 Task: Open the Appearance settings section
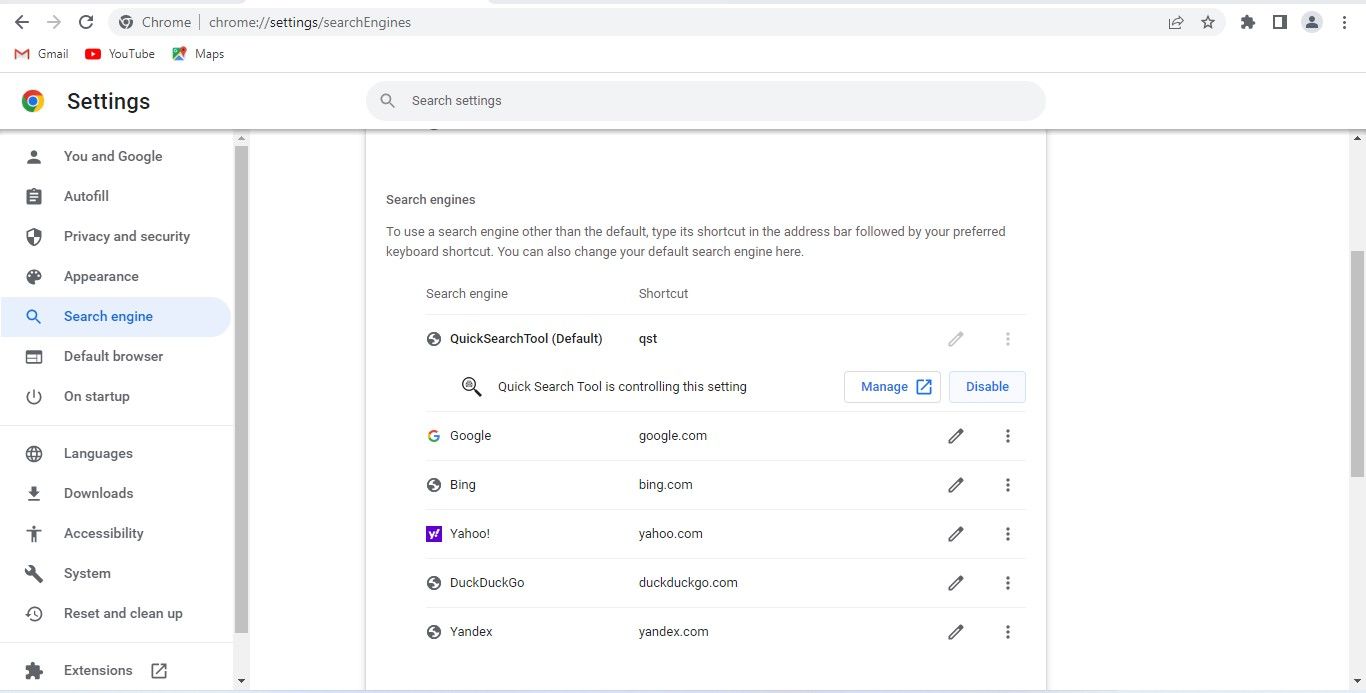(x=101, y=276)
